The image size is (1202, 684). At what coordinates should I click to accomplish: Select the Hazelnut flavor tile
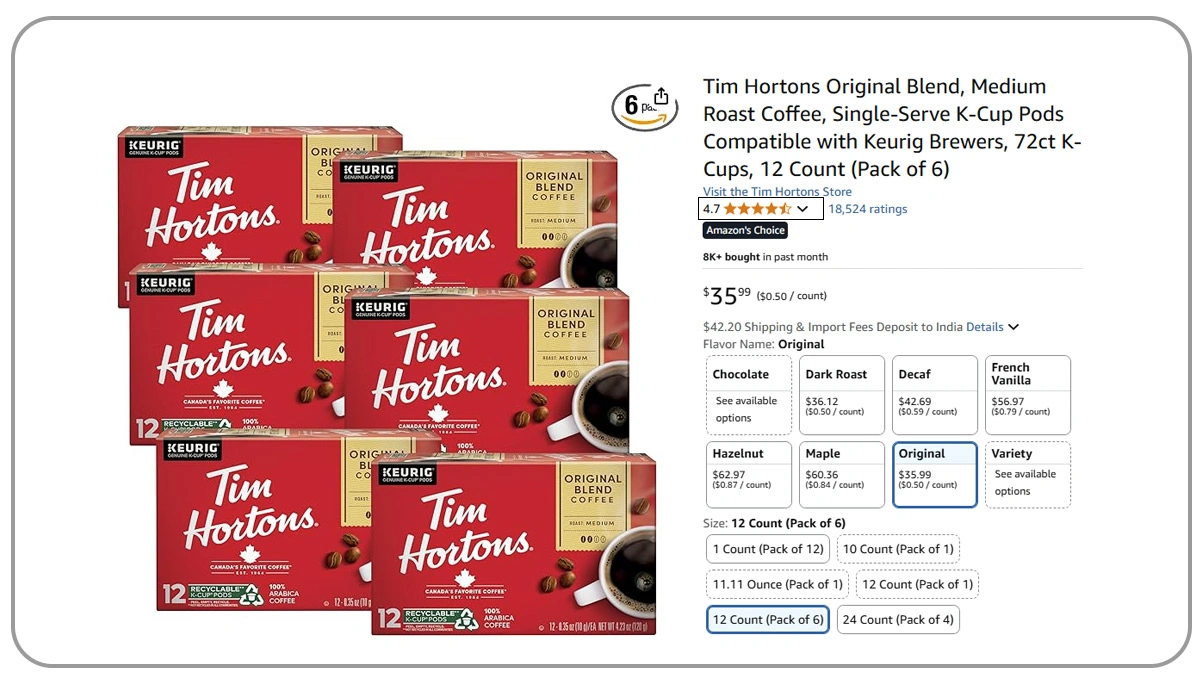(x=749, y=475)
